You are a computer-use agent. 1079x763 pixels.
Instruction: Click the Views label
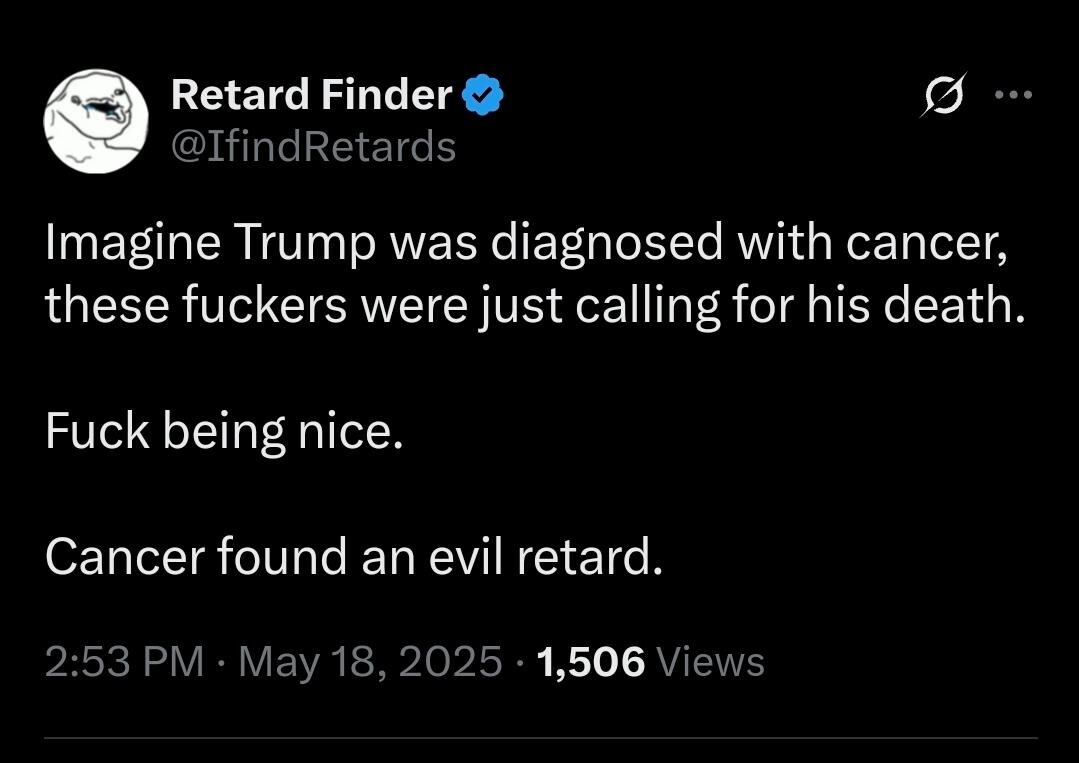714,662
